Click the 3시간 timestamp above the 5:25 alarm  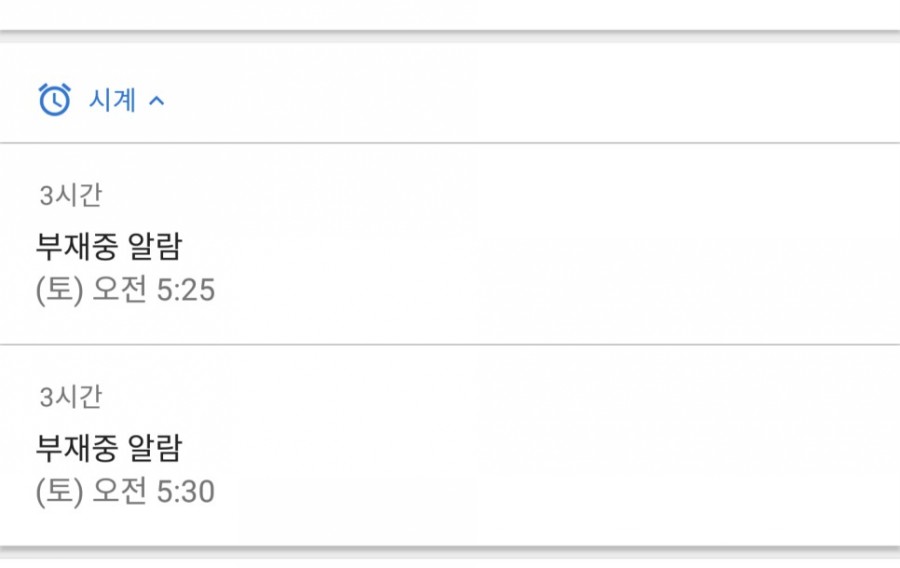(x=71, y=195)
